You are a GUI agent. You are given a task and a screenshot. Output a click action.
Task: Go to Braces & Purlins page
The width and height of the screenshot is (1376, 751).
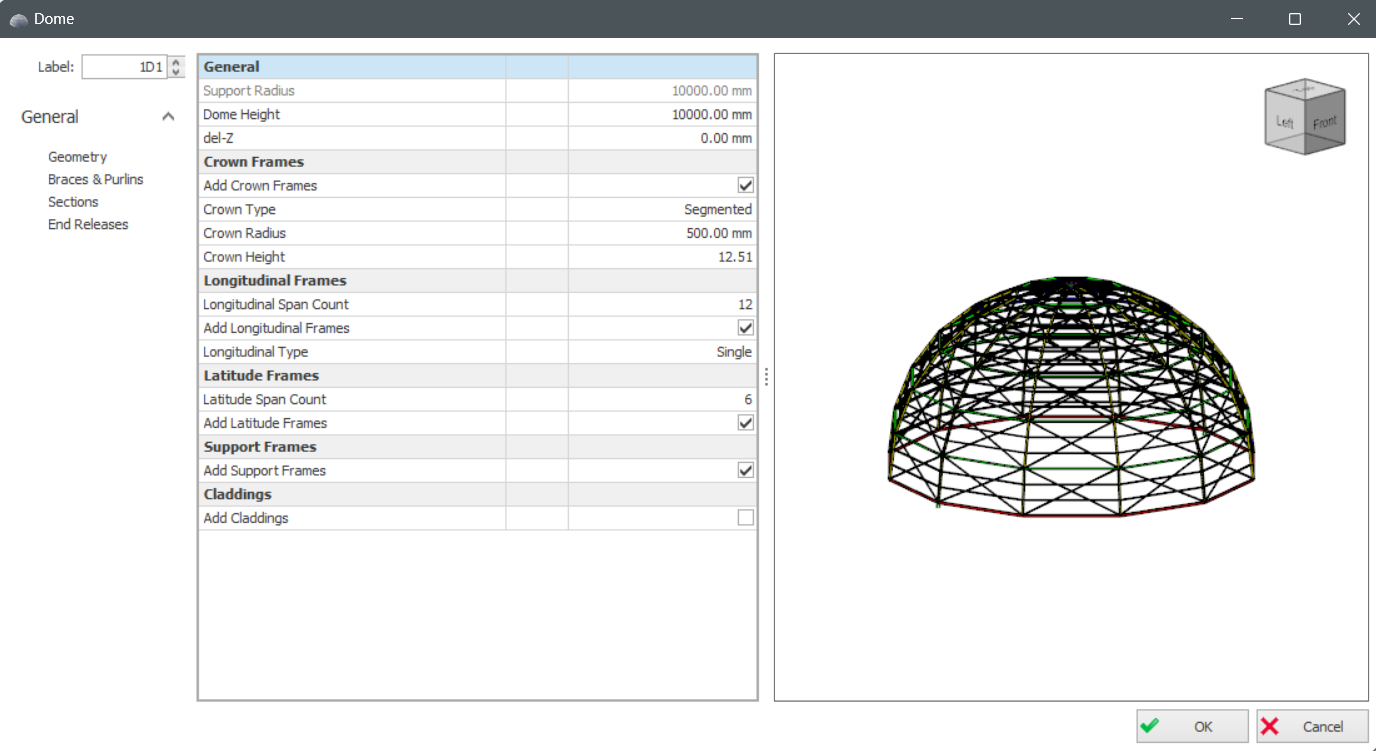95,180
